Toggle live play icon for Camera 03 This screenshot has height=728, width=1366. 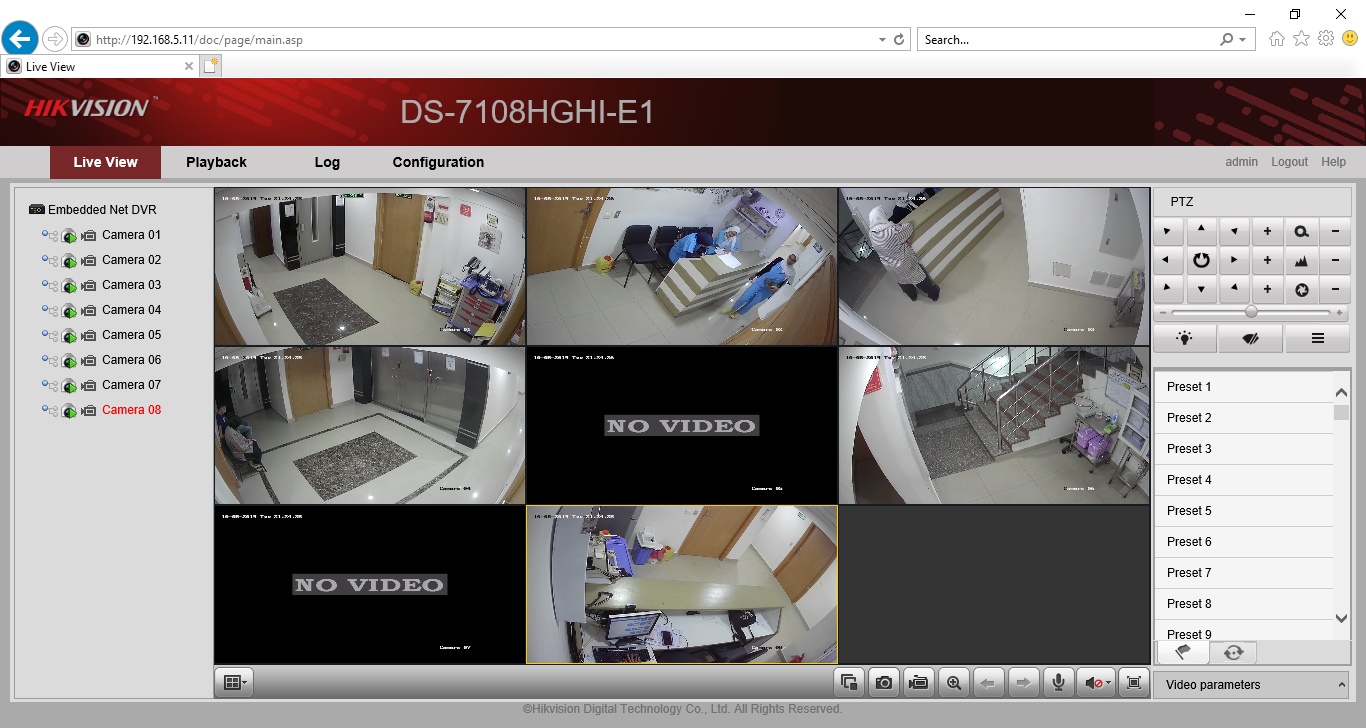[x=69, y=286]
